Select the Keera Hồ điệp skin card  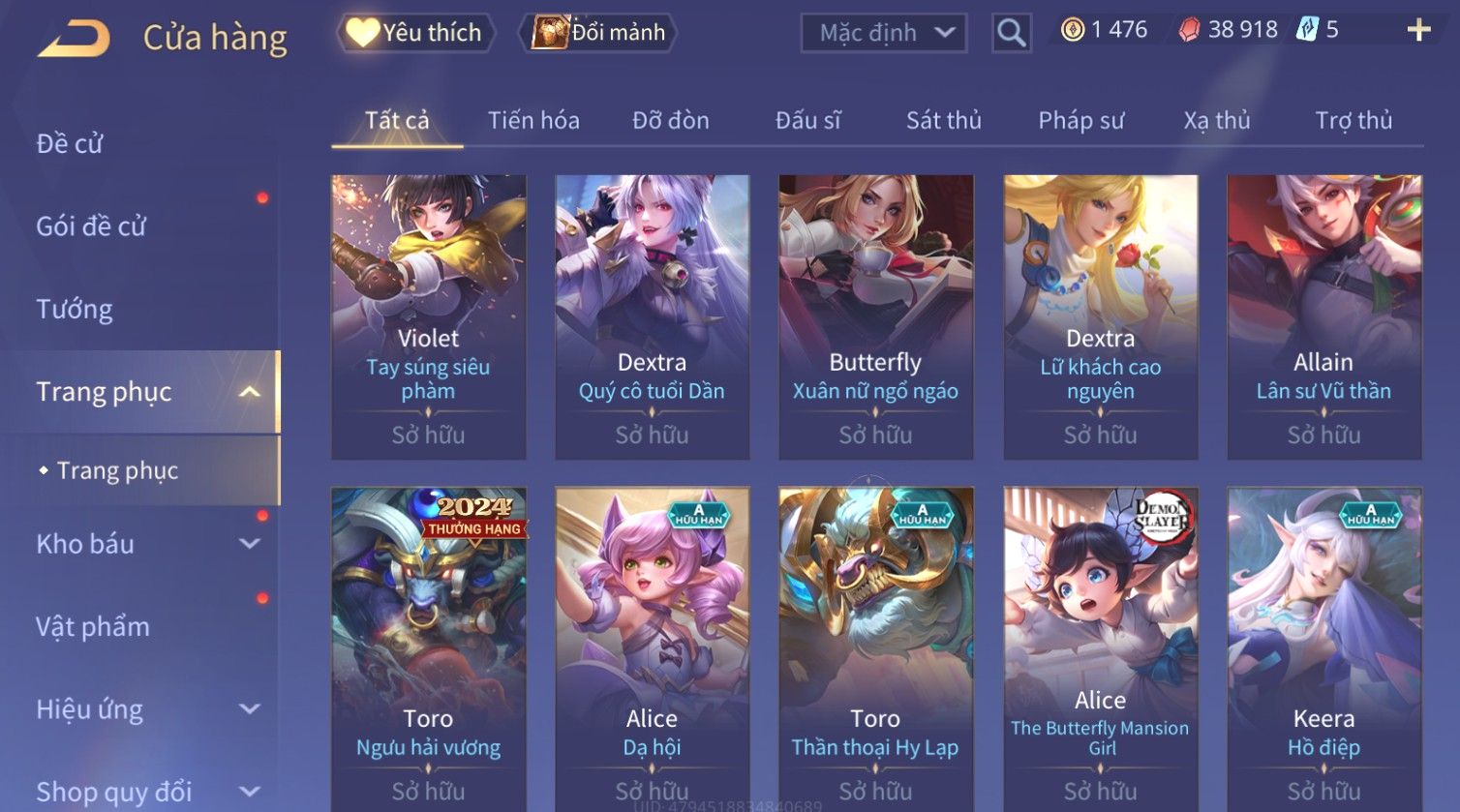click(x=1323, y=648)
